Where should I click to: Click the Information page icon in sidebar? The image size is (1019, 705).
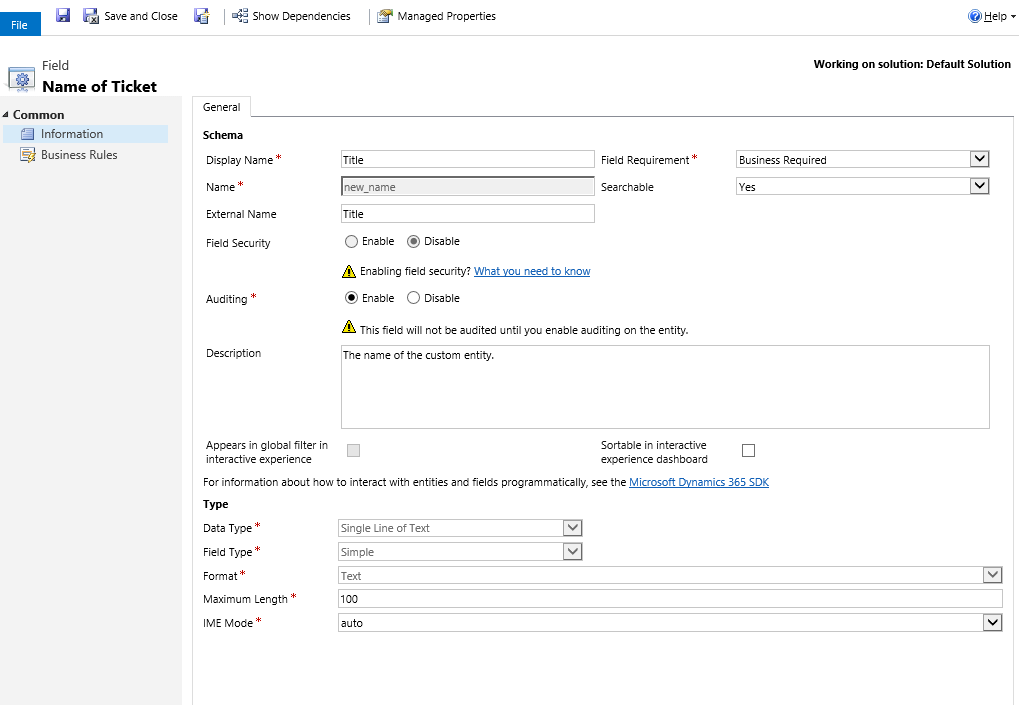pyautogui.click(x=27, y=134)
